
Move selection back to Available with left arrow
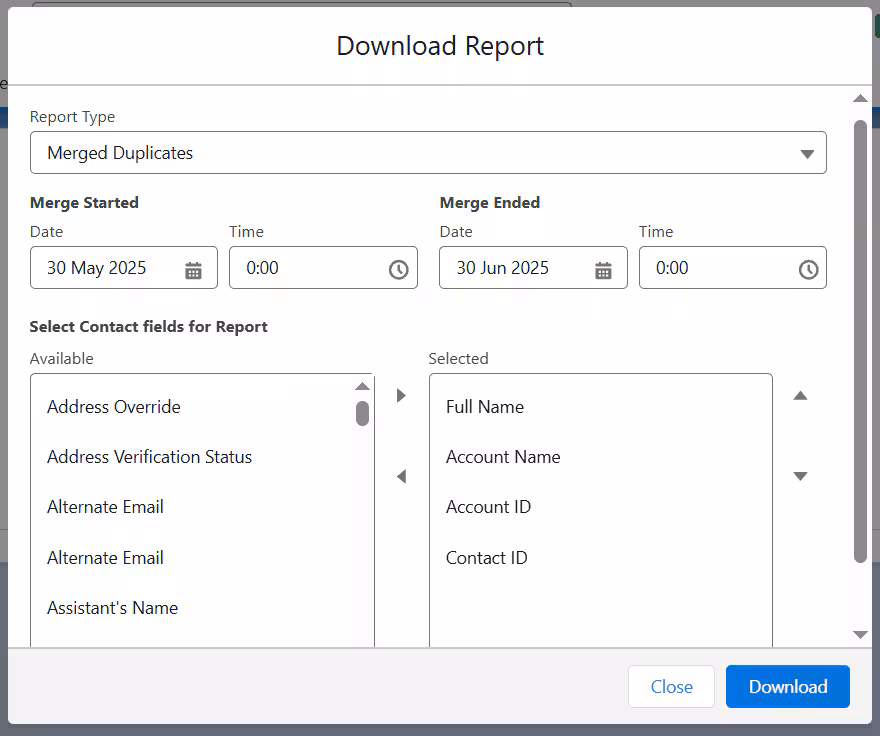pos(401,477)
